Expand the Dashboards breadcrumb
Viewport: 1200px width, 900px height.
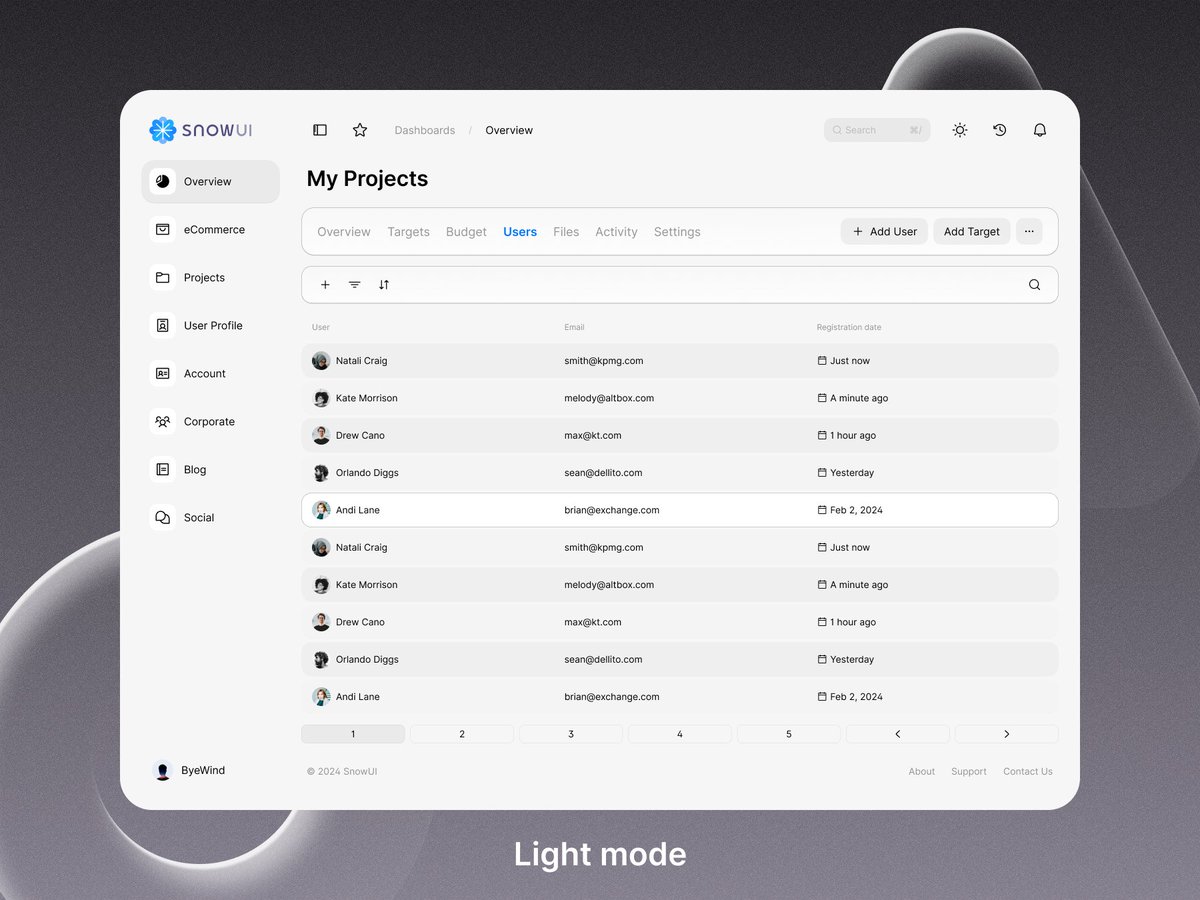tap(424, 130)
